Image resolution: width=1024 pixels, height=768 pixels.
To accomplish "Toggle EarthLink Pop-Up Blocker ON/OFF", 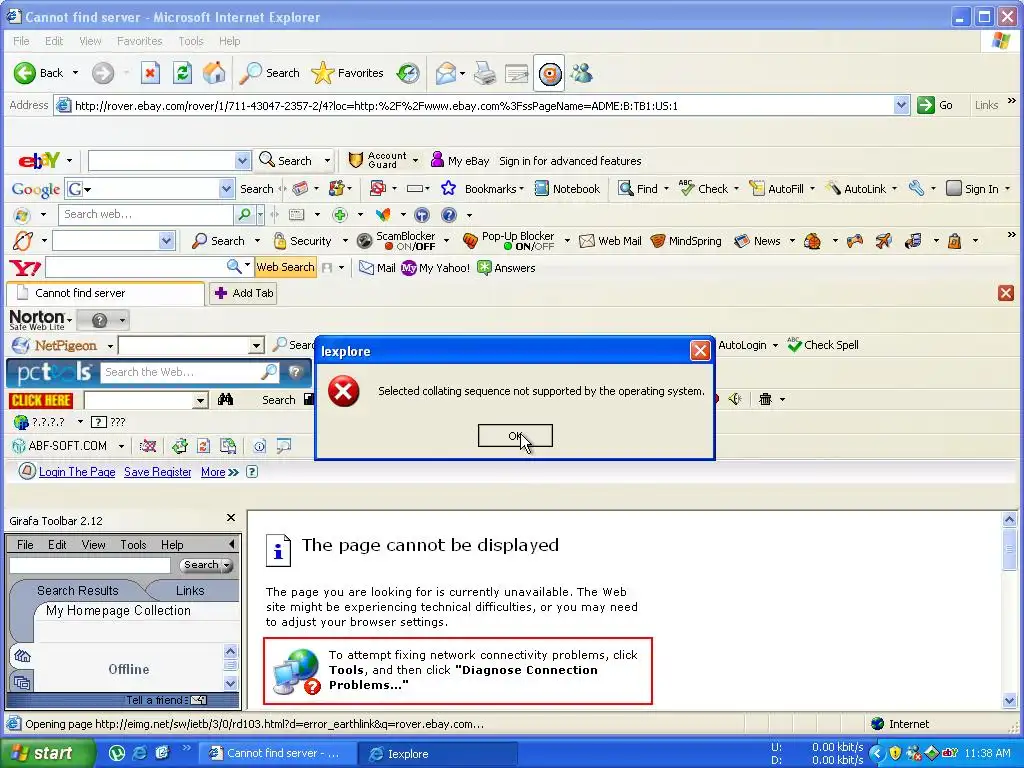I will click(509, 241).
